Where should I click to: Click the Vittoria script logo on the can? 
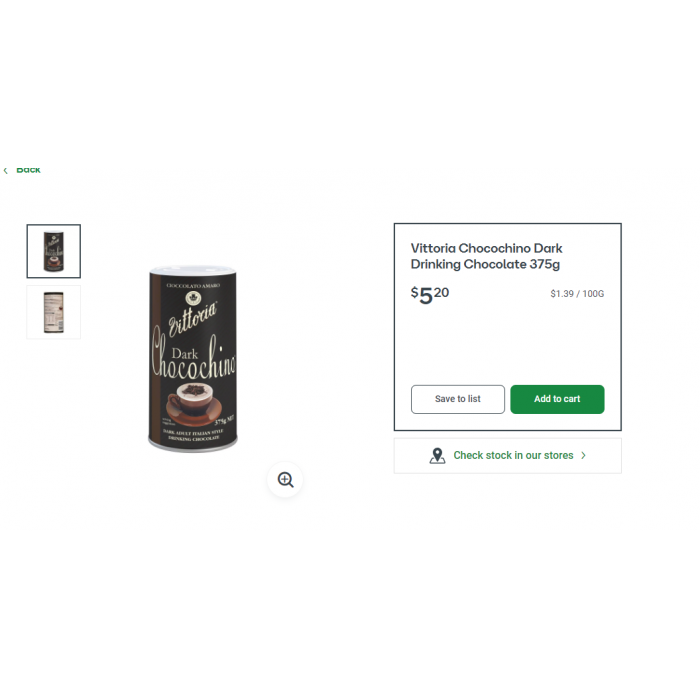[192, 319]
